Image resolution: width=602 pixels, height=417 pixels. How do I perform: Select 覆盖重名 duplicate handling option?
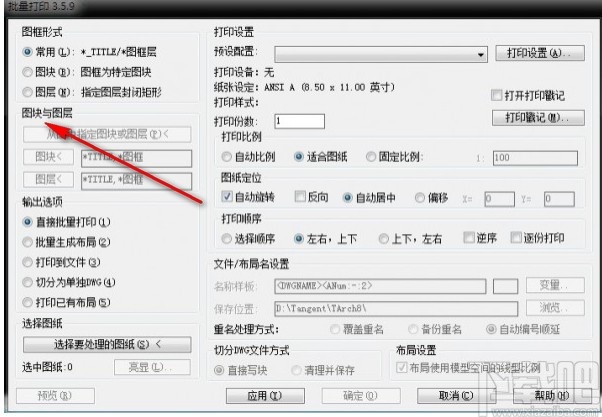coord(335,329)
